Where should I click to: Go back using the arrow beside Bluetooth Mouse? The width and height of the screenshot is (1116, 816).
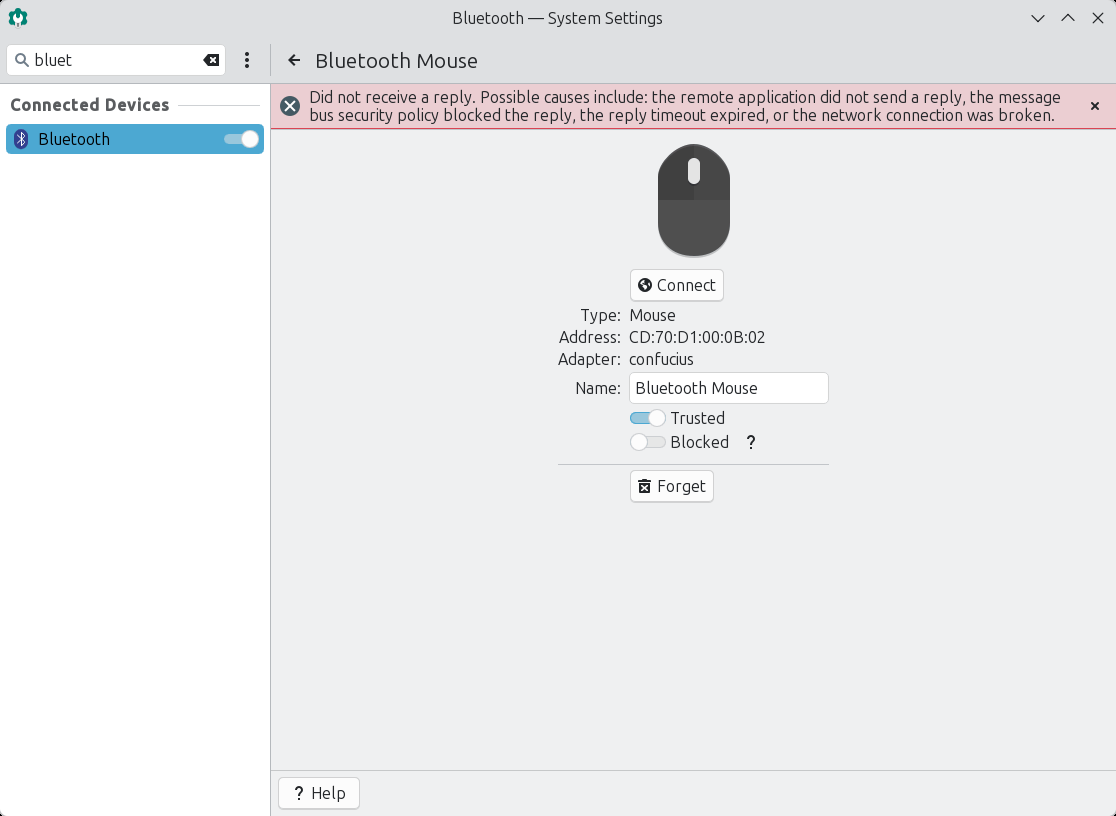click(x=294, y=61)
